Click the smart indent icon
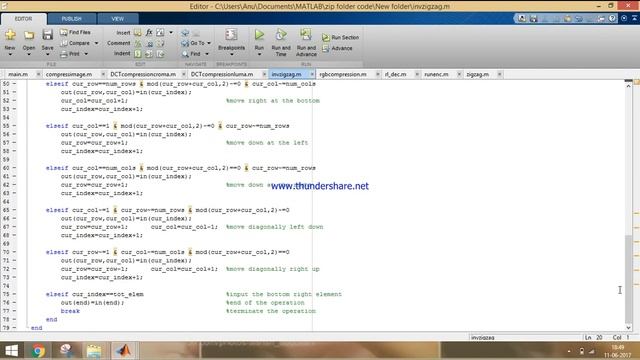This screenshot has width=640, height=360. [x=138, y=54]
